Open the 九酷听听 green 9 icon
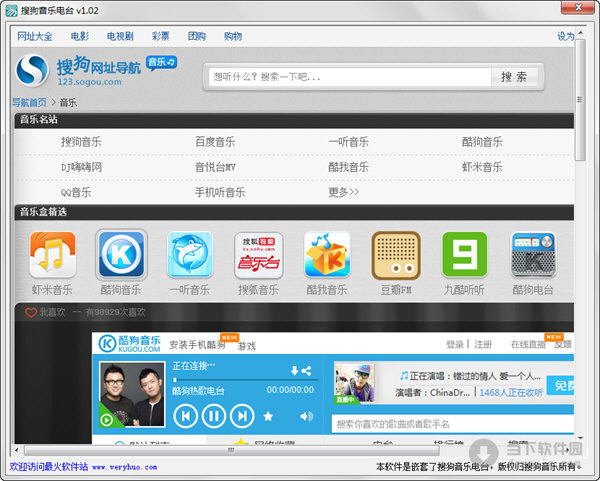Image resolution: width=600 pixels, height=481 pixels. point(465,254)
